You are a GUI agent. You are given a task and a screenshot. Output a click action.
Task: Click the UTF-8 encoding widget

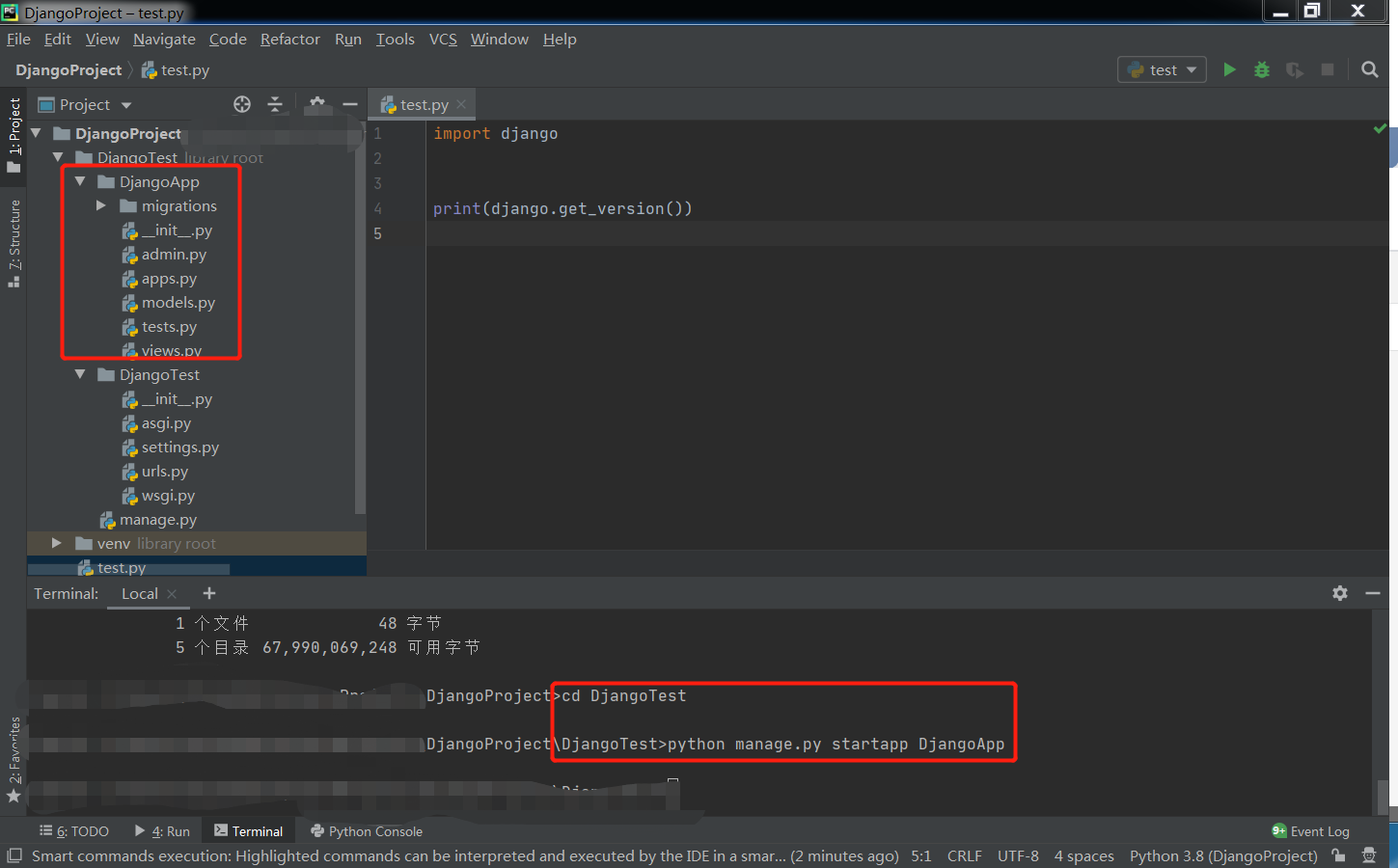tap(1018, 855)
